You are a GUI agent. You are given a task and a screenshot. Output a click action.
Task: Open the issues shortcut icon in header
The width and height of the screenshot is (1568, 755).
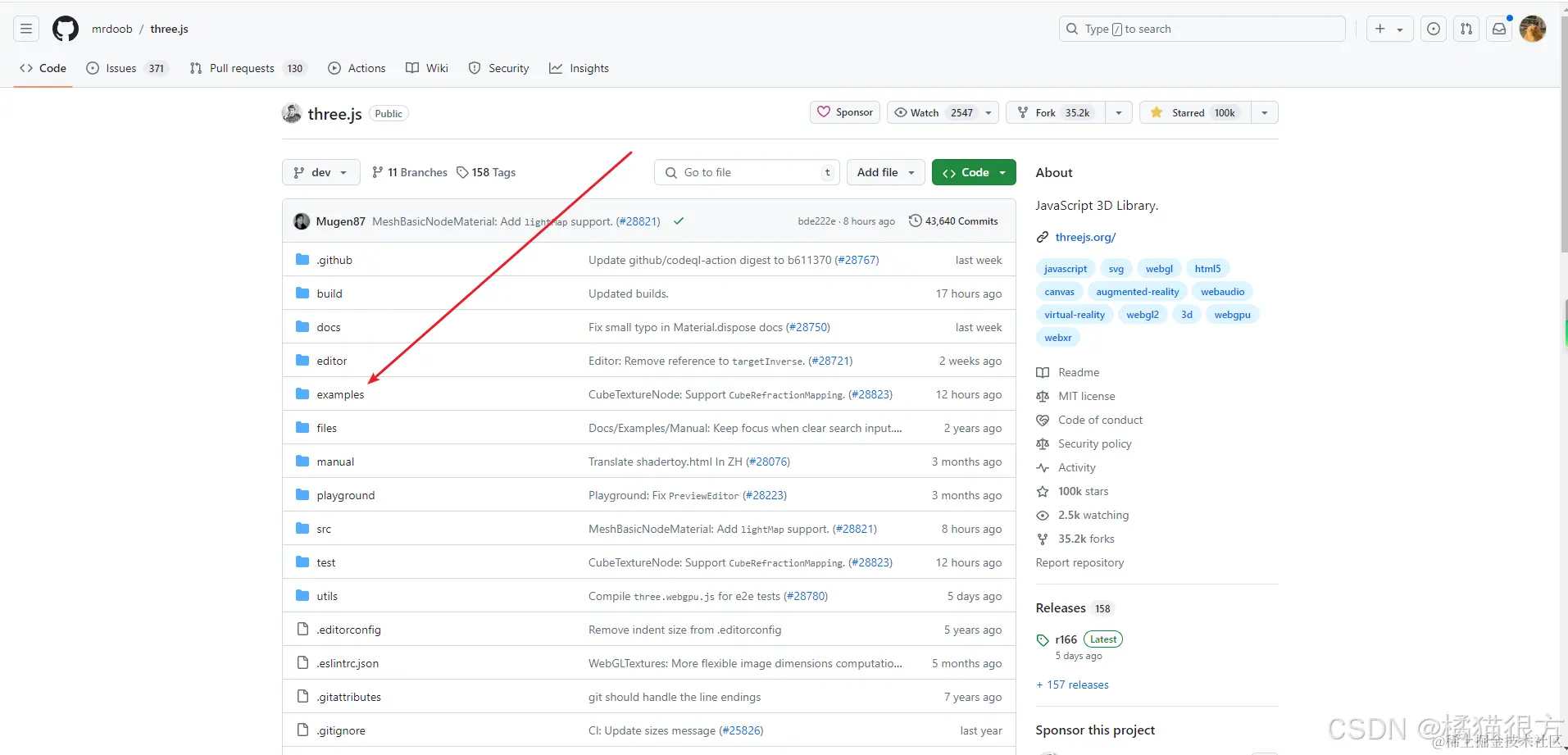tap(1434, 29)
